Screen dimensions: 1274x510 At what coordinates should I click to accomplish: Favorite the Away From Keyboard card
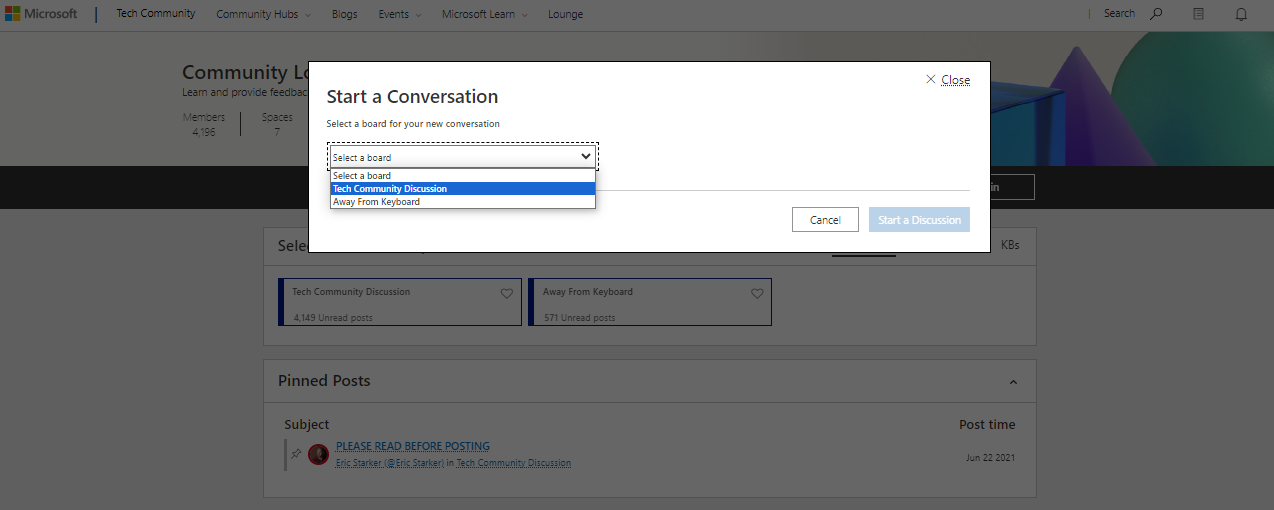point(757,293)
